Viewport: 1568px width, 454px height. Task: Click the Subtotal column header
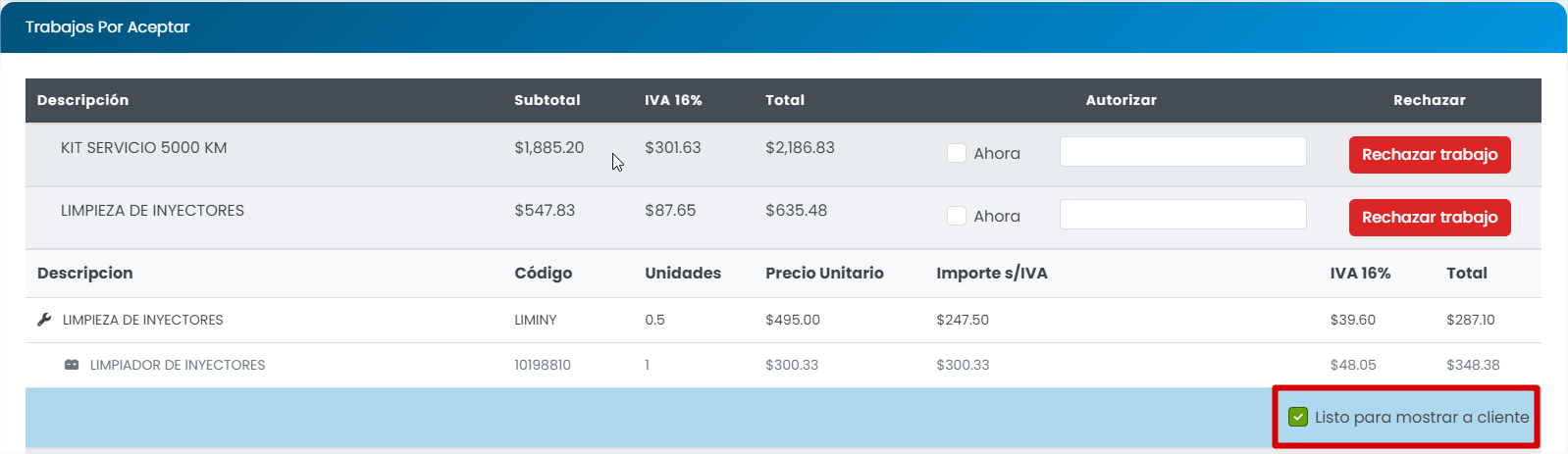(x=547, y=100)
